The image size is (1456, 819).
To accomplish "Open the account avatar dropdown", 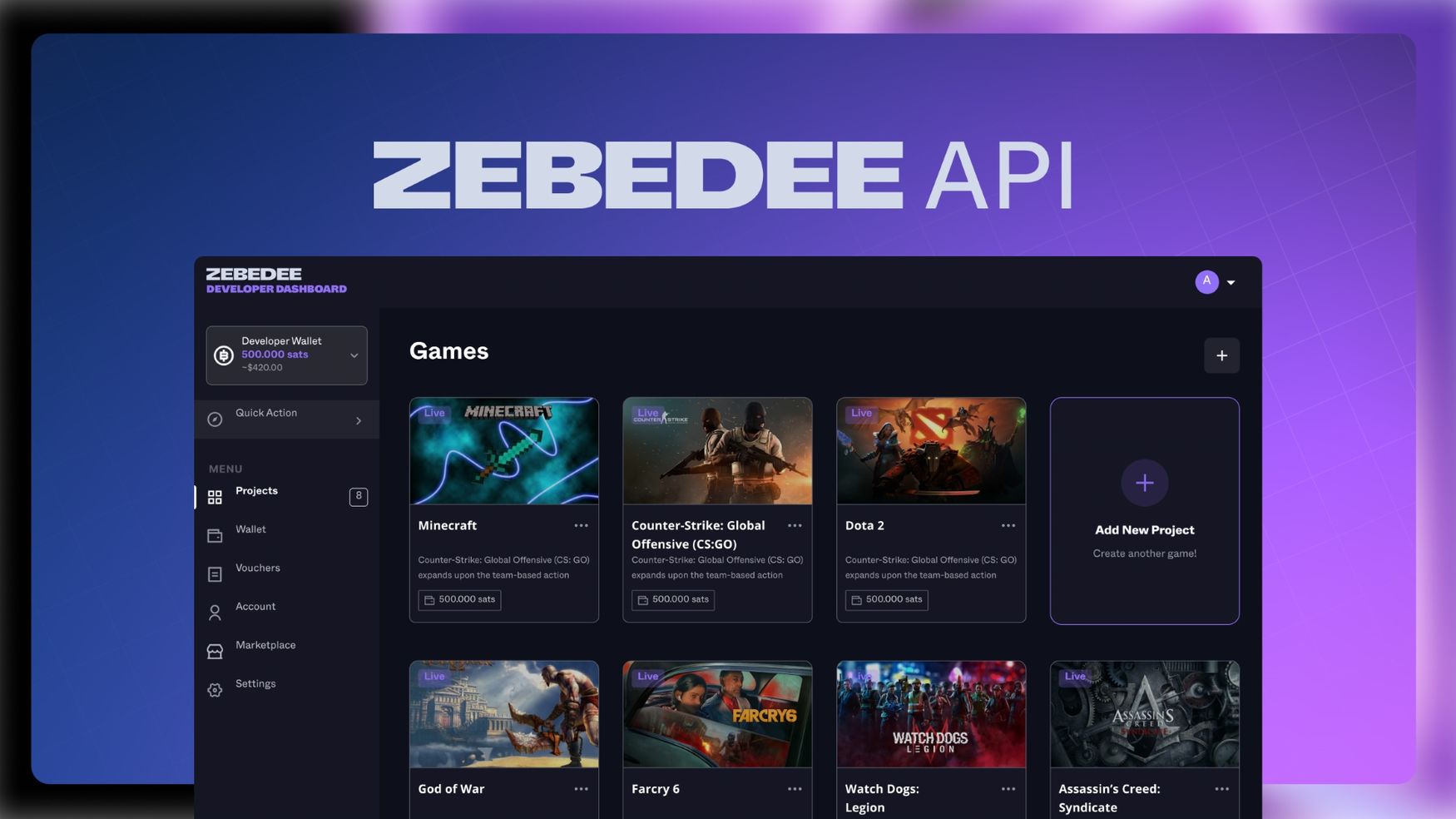I will click(1206, 281).
